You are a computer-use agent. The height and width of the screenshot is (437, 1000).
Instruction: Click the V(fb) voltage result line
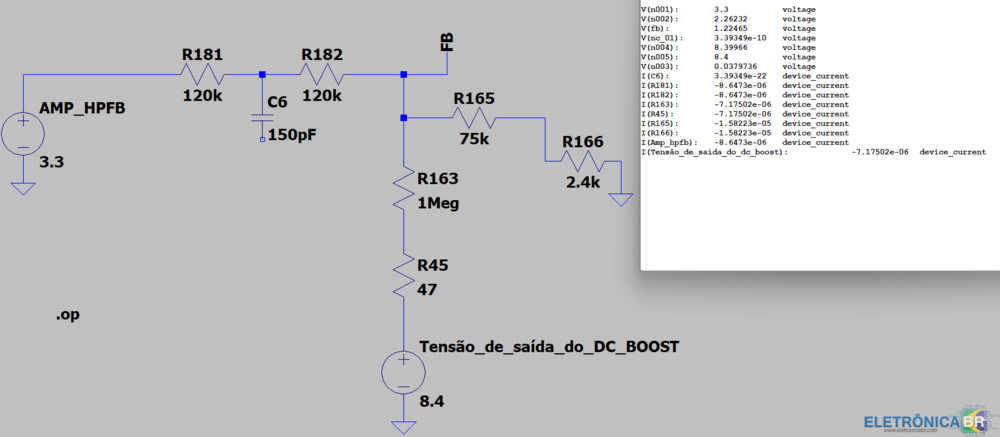point(728,28)
